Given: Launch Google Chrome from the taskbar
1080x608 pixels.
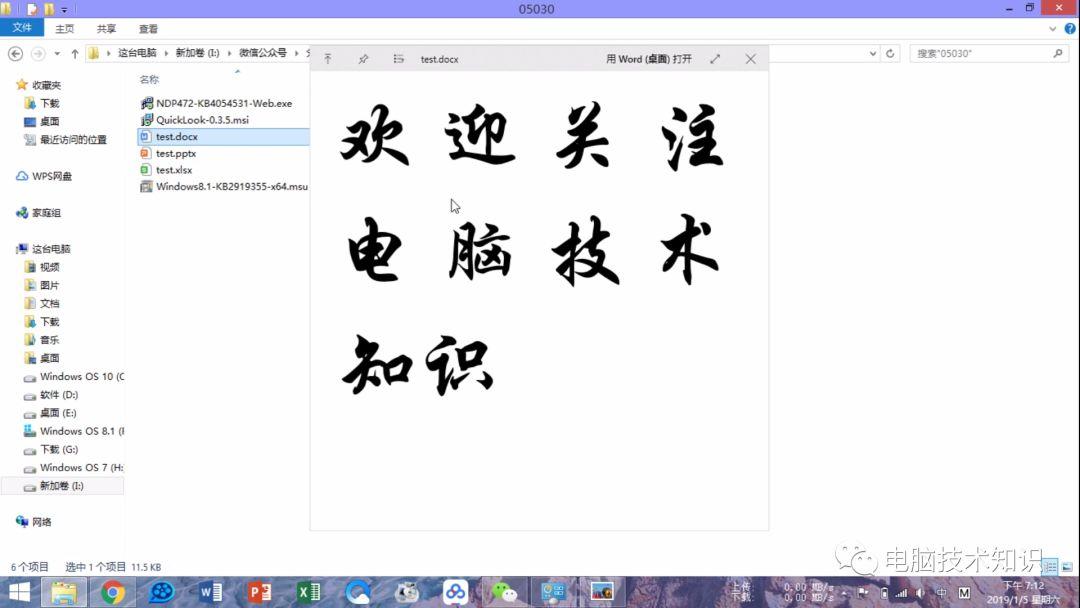Looking at the screenshot, I should click(112, 592).
